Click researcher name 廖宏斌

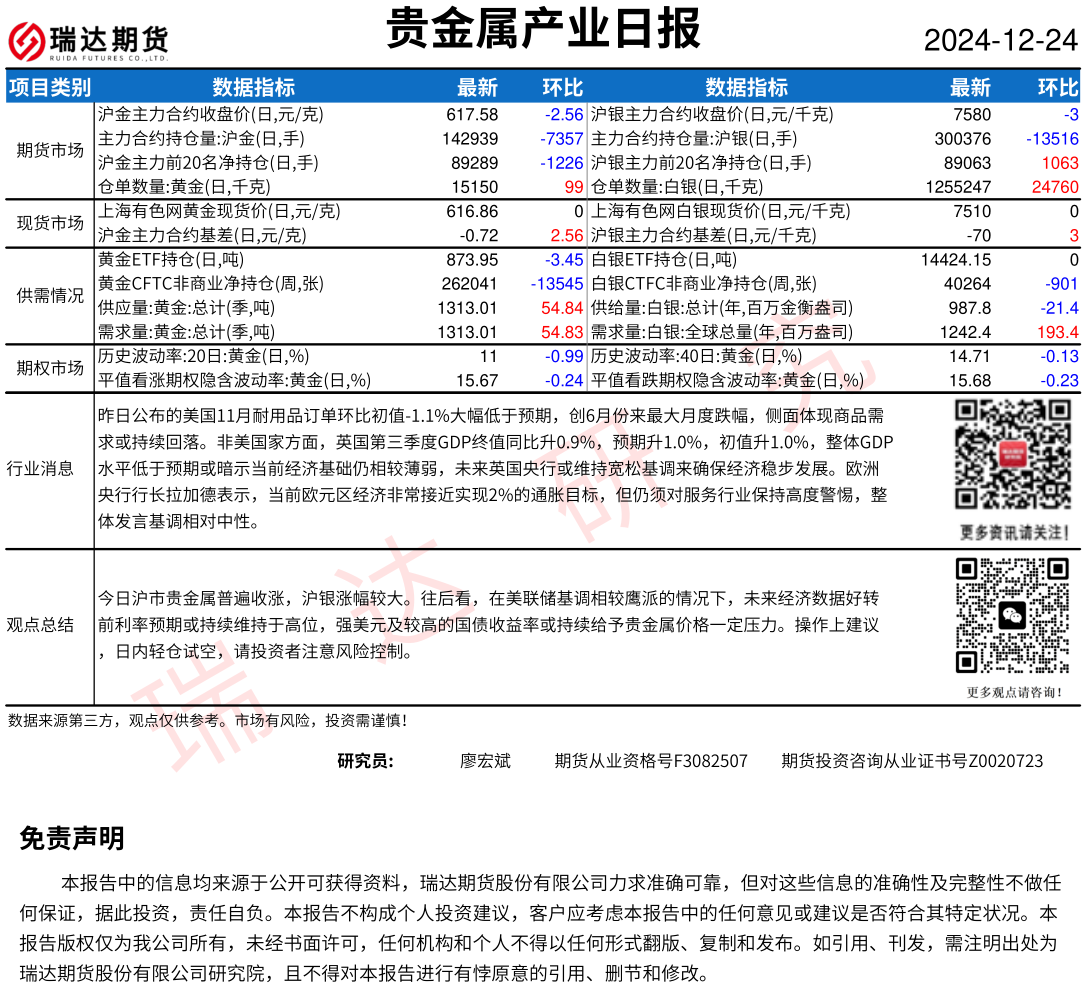(485, 761)
